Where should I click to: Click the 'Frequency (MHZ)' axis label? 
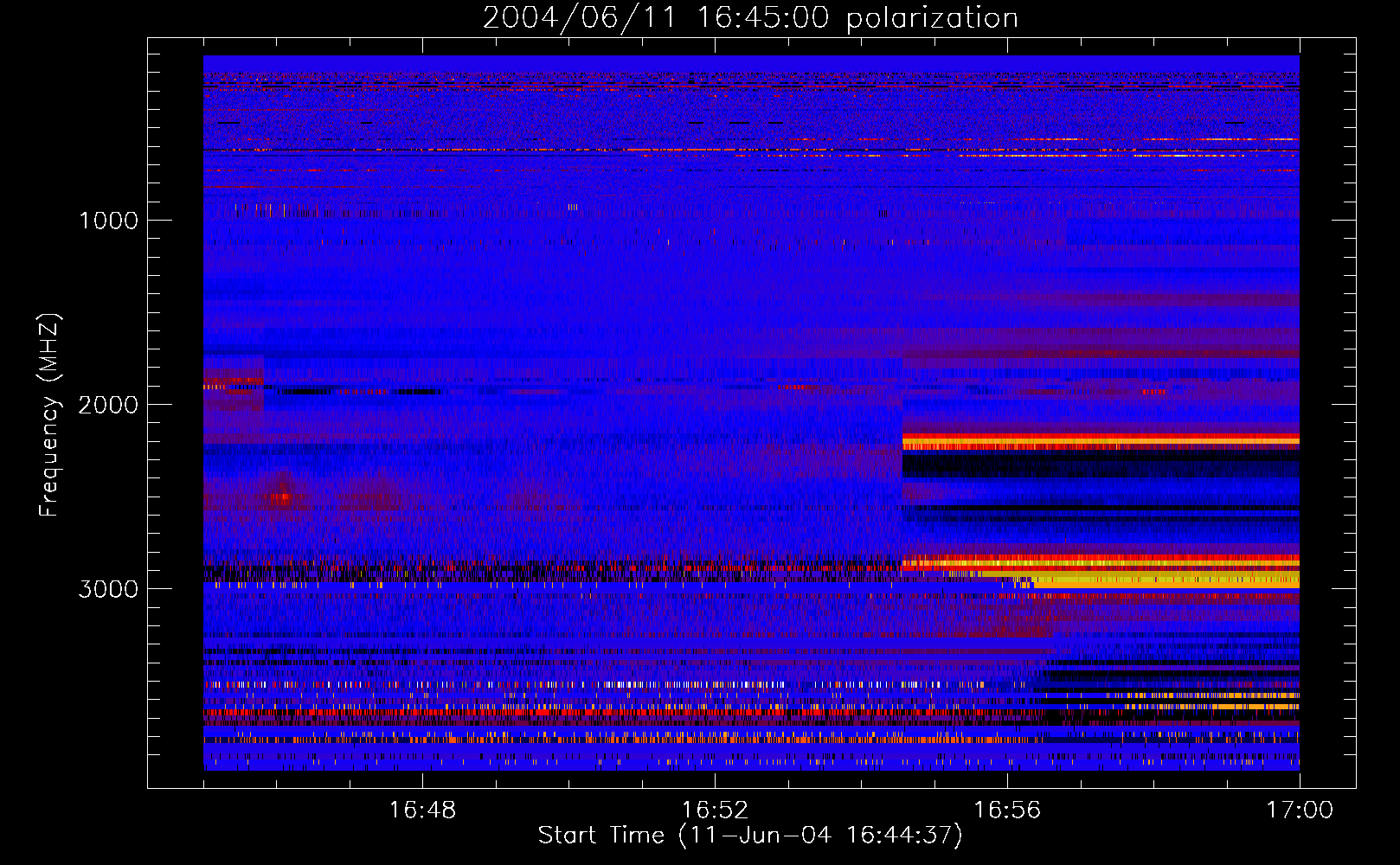point(49,415)
